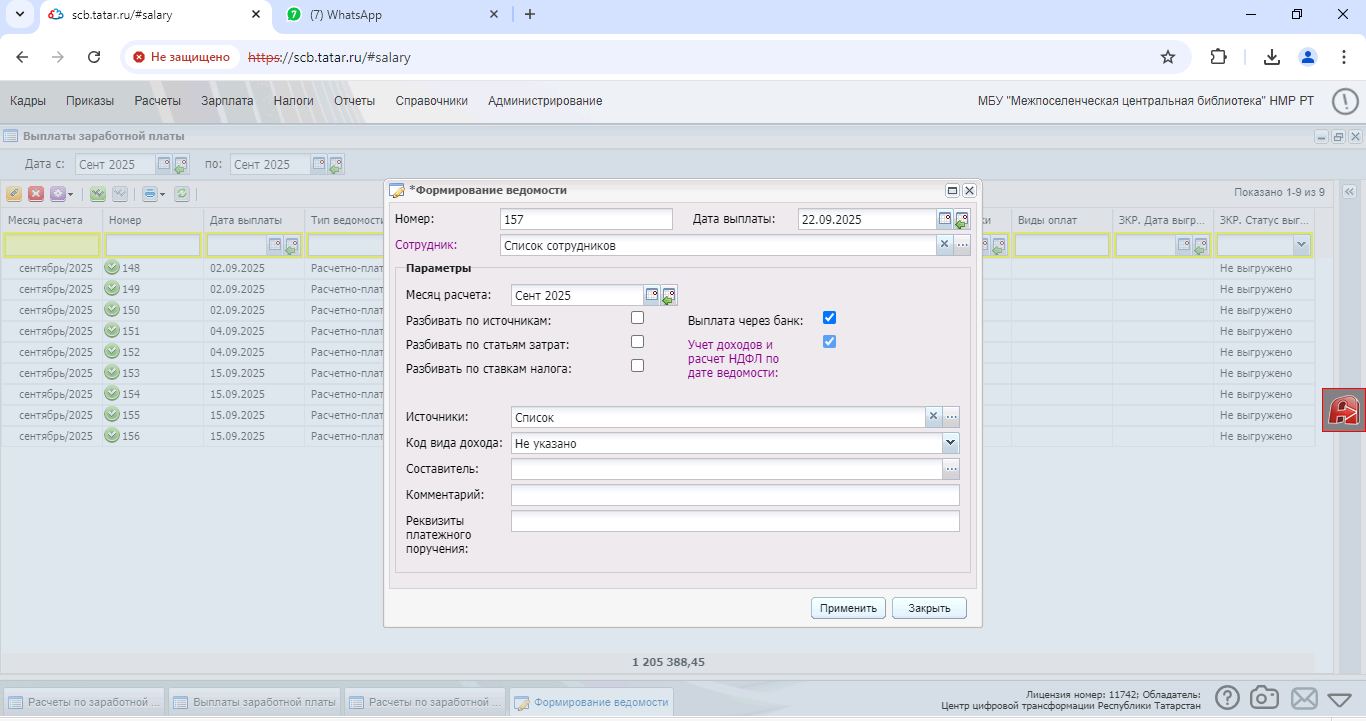1366x721 pixels.
Task: Open the 'Администрирование' menu
Action: (x=545, y=101)
